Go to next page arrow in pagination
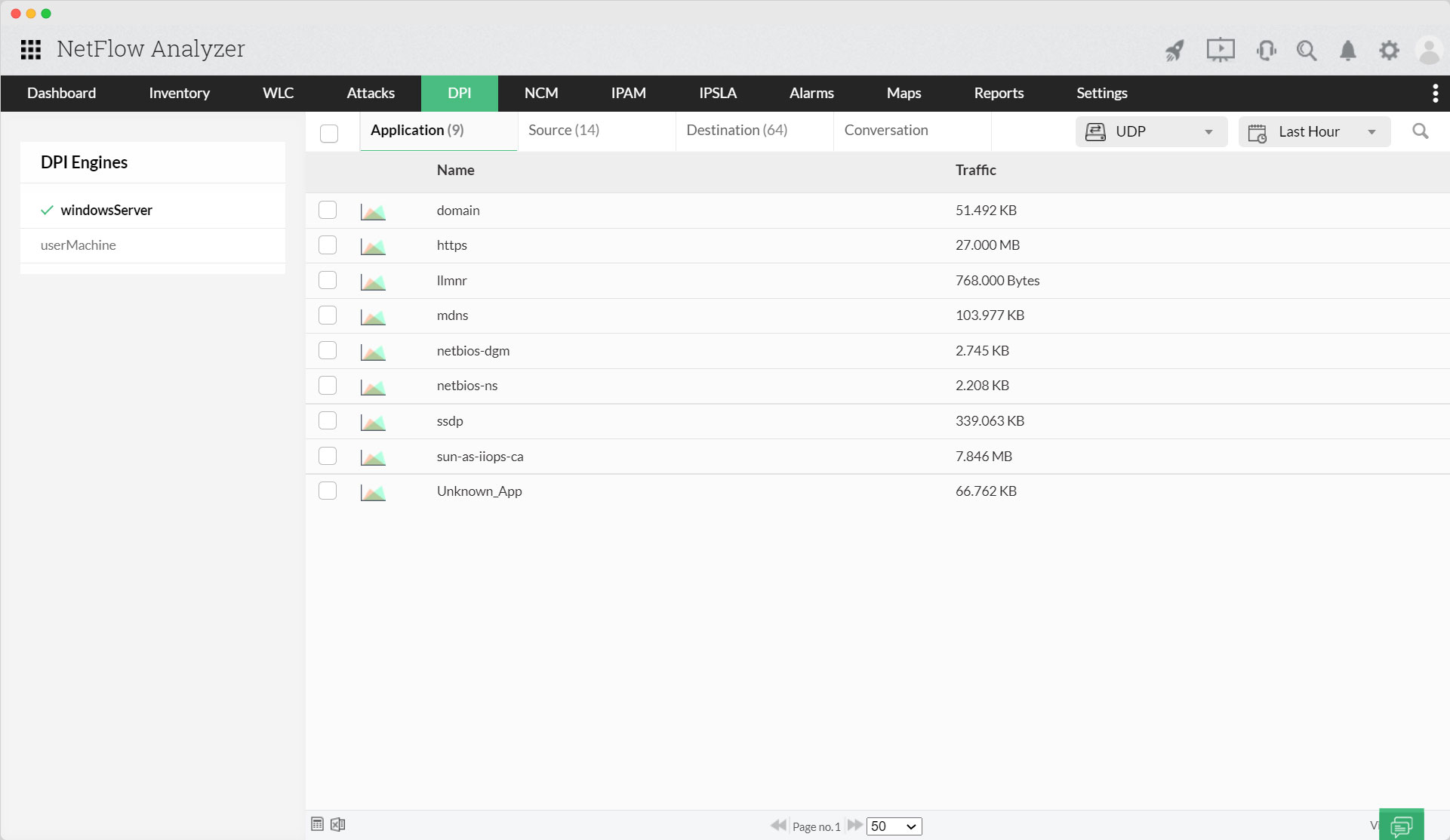 tap(854, 826)
